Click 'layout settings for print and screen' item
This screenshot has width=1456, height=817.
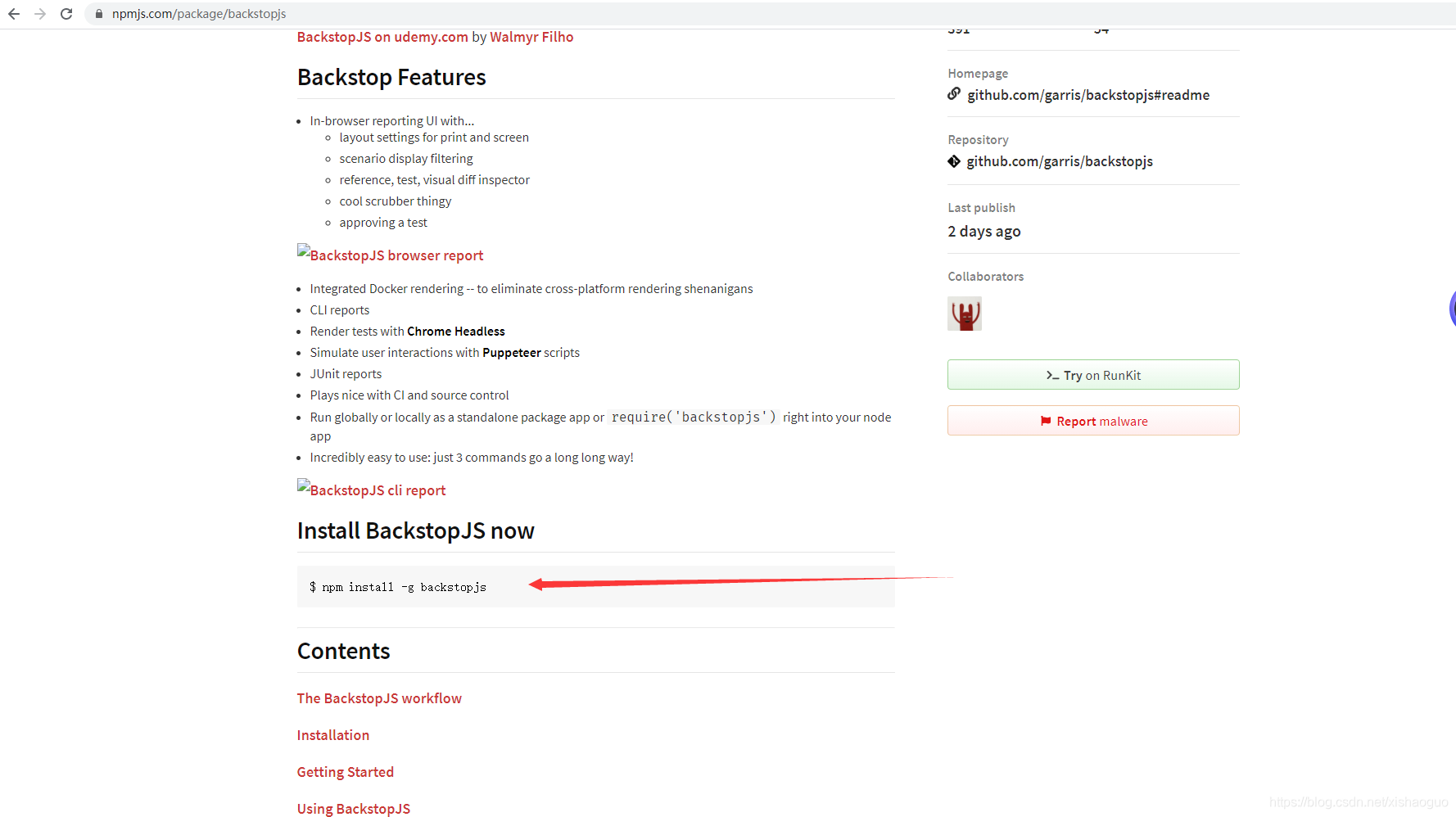click(x=434, y=138)
